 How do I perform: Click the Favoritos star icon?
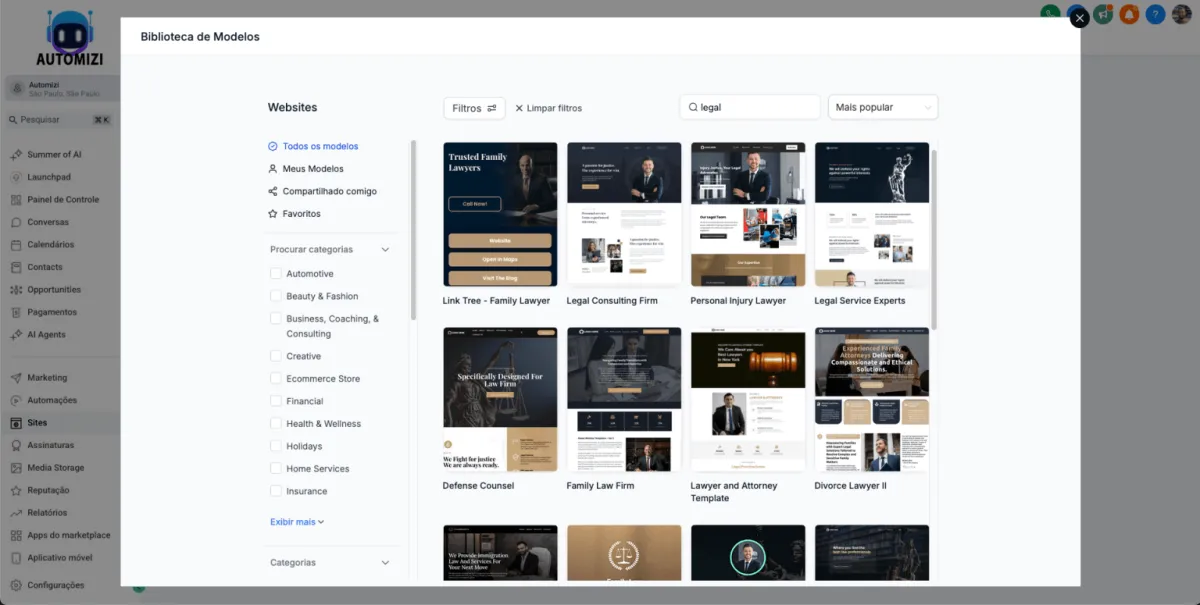(x=273, y=214)
